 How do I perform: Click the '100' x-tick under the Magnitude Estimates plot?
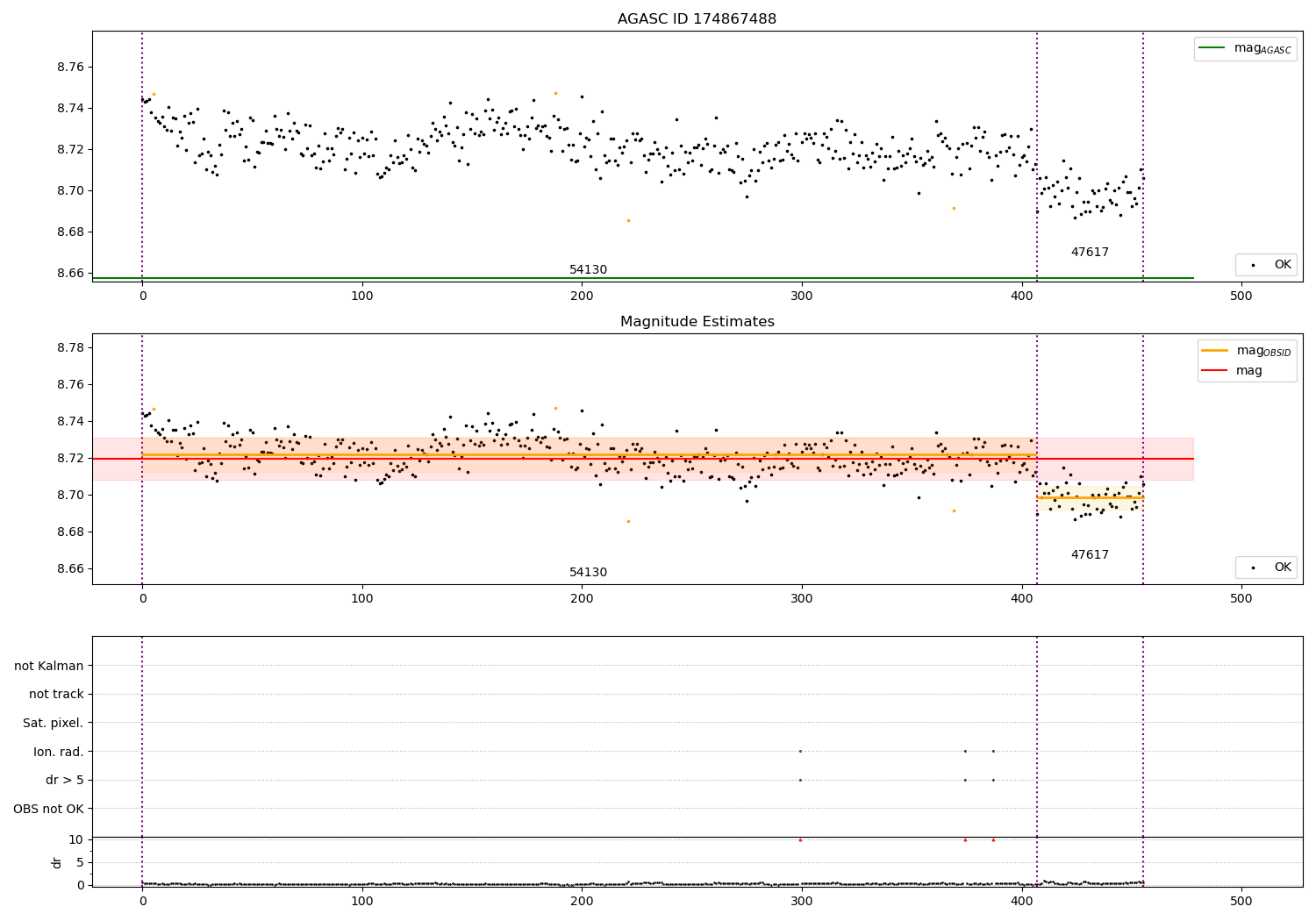tap(361, 598)
